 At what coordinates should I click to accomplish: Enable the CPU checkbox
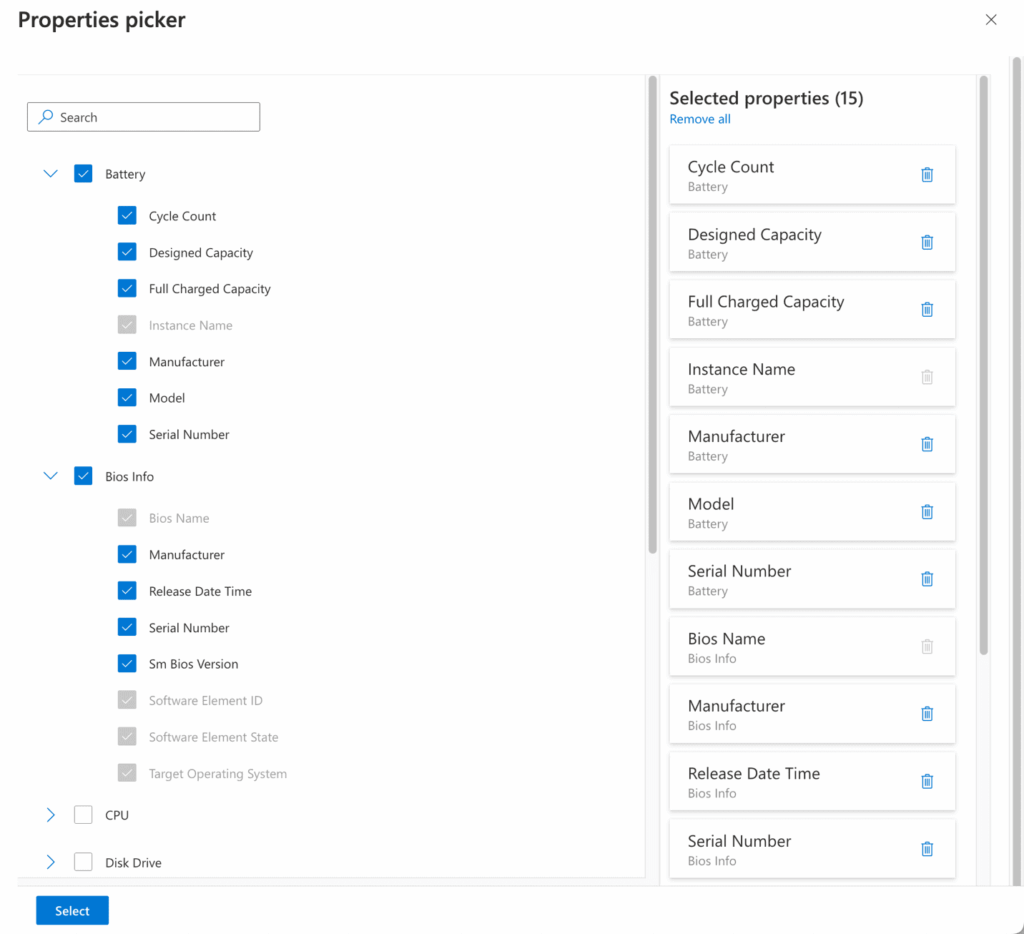pos(83,814)
